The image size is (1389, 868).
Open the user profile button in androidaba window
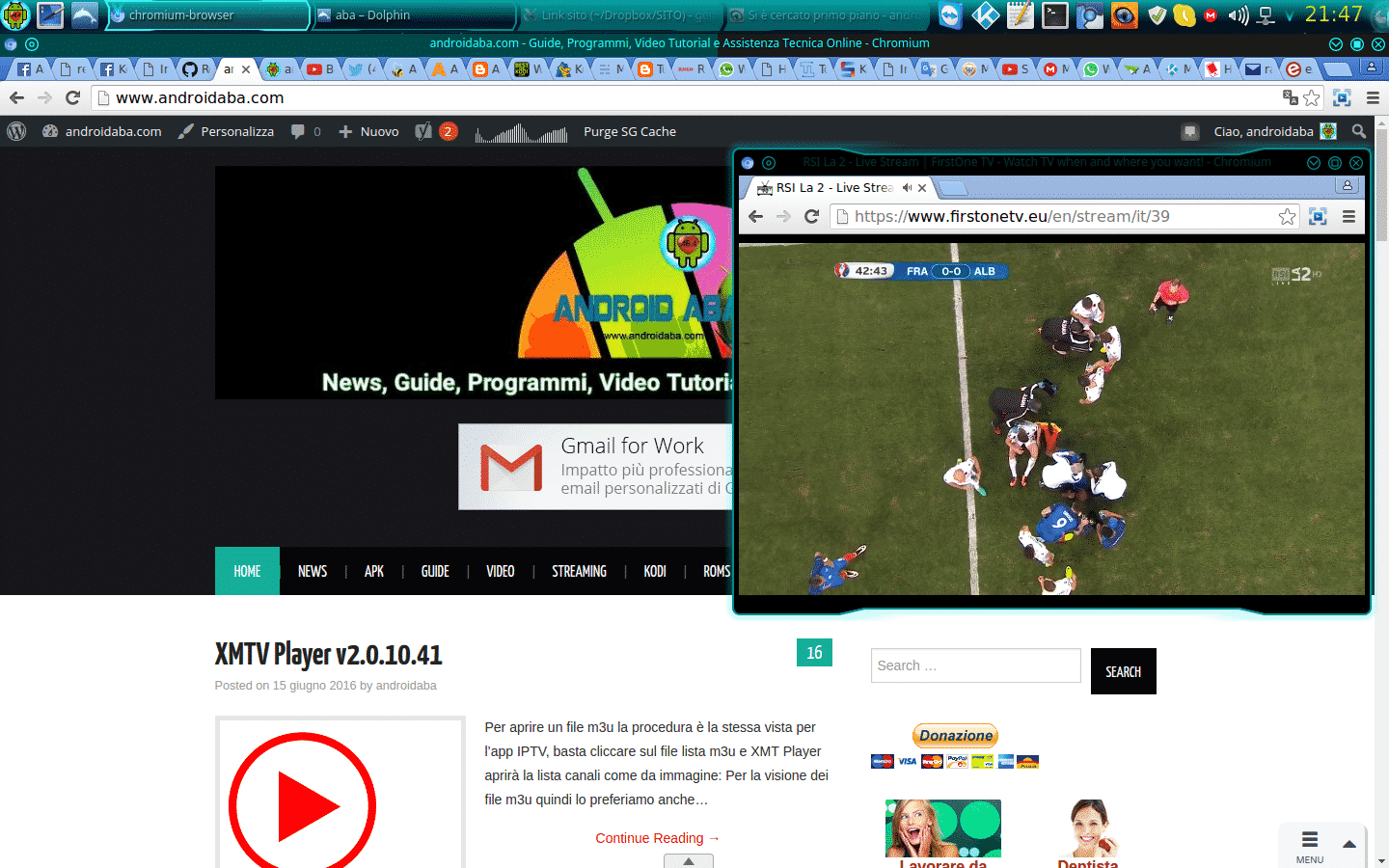[x=1371, y=68]
